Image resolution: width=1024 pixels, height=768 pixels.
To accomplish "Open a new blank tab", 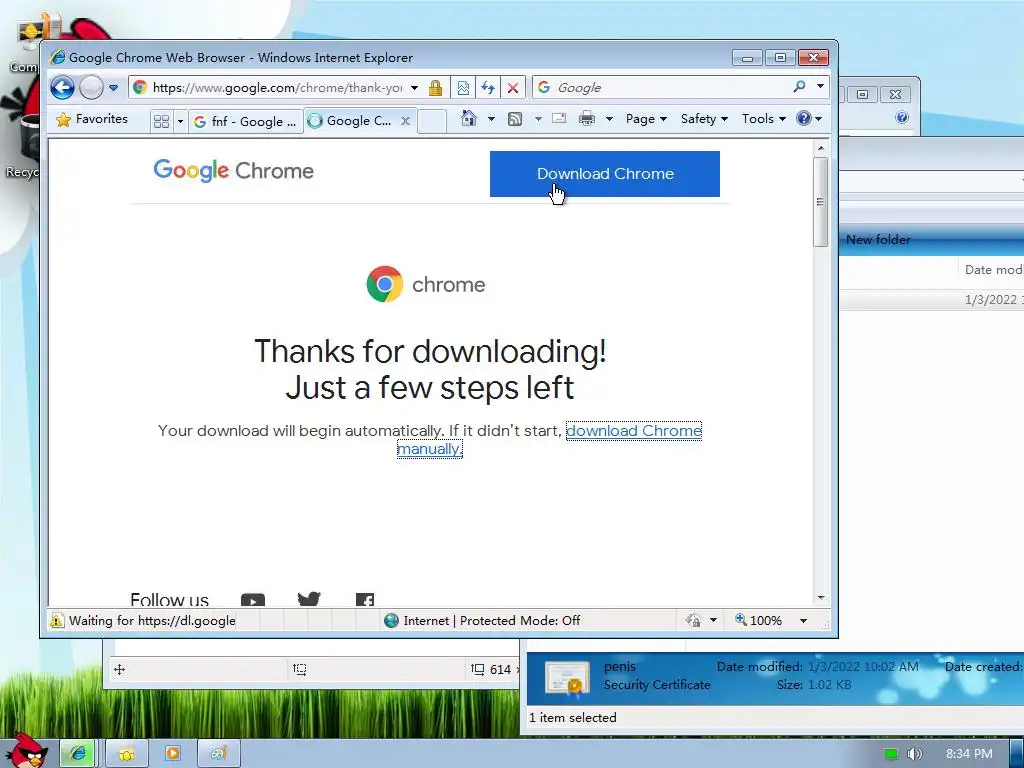I will coord(432,121).
